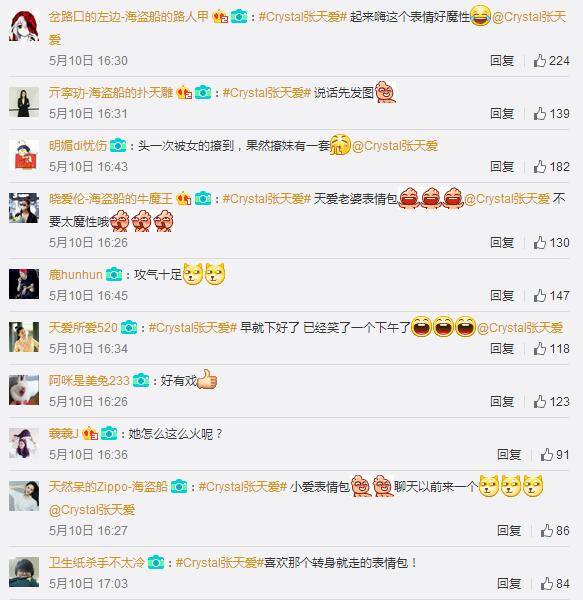The width and height of the screenshot is (583, 600).
Task: Click thumbs-up icon on the 84-likes comment
Action: click(546, 584)
